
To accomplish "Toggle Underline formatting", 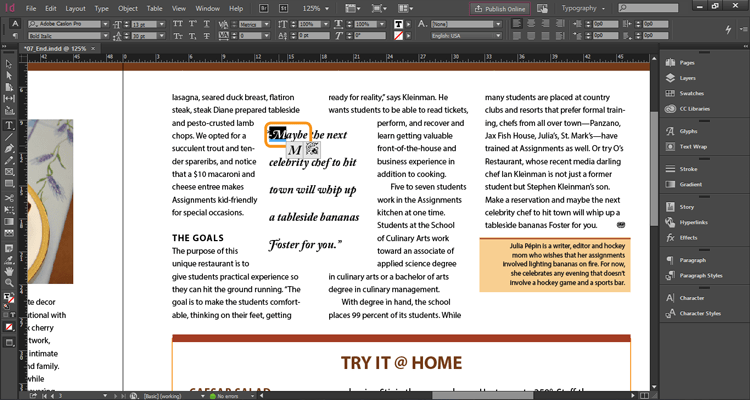I will pos(207,24).
